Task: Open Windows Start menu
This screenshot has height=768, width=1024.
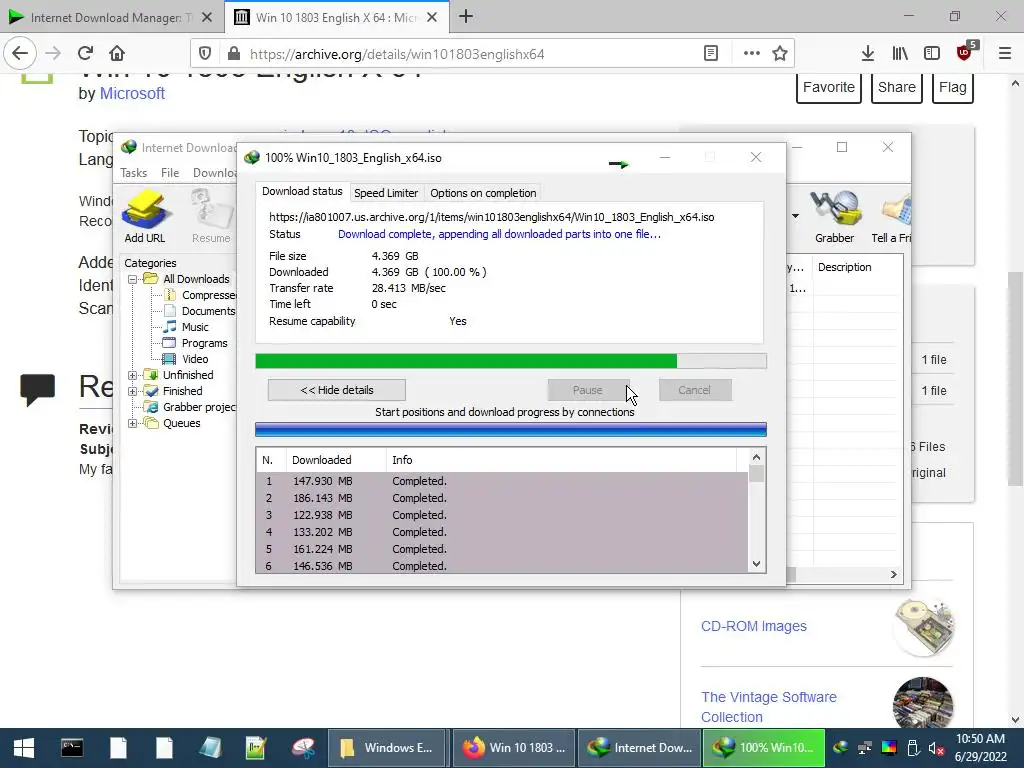Action: 24,748
